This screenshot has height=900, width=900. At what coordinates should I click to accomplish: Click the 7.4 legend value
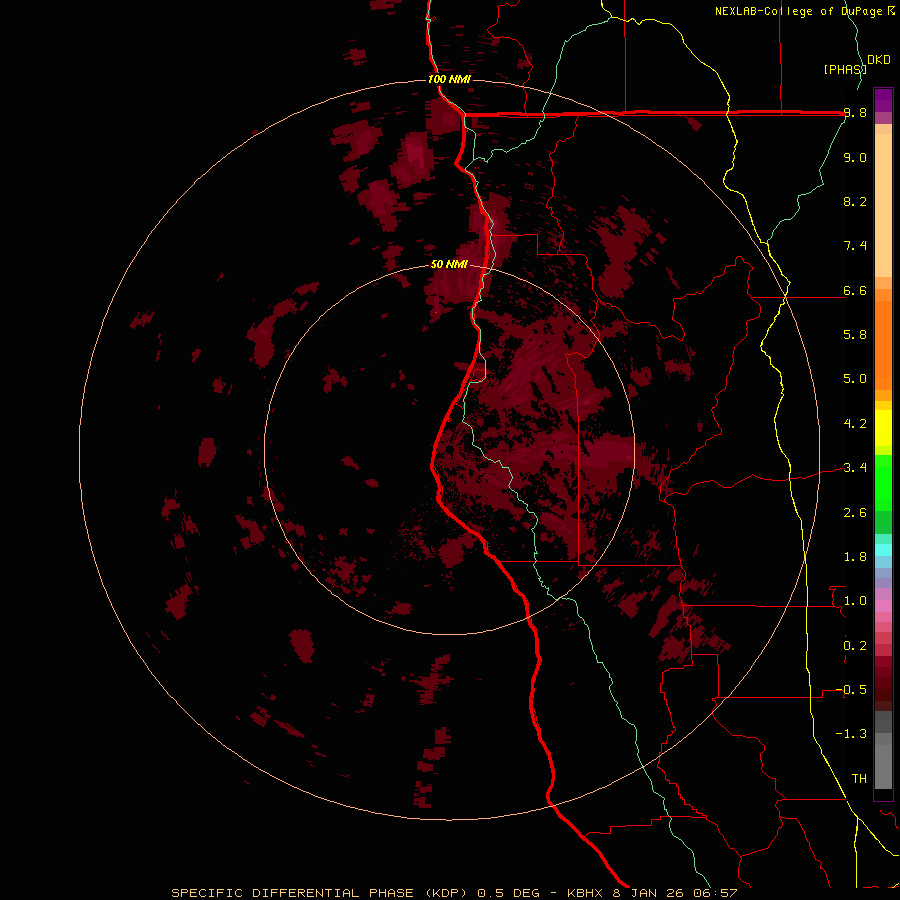pyautogui.click(x=855, y=246)
